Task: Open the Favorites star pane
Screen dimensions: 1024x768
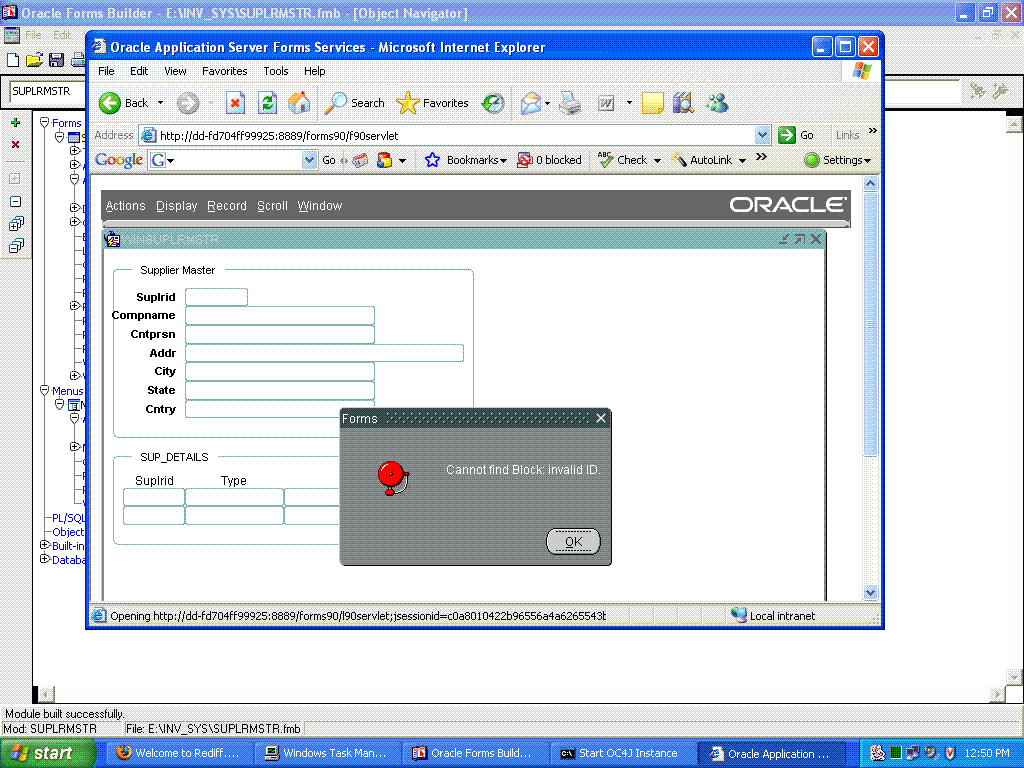Action: (x=432, y=103)
